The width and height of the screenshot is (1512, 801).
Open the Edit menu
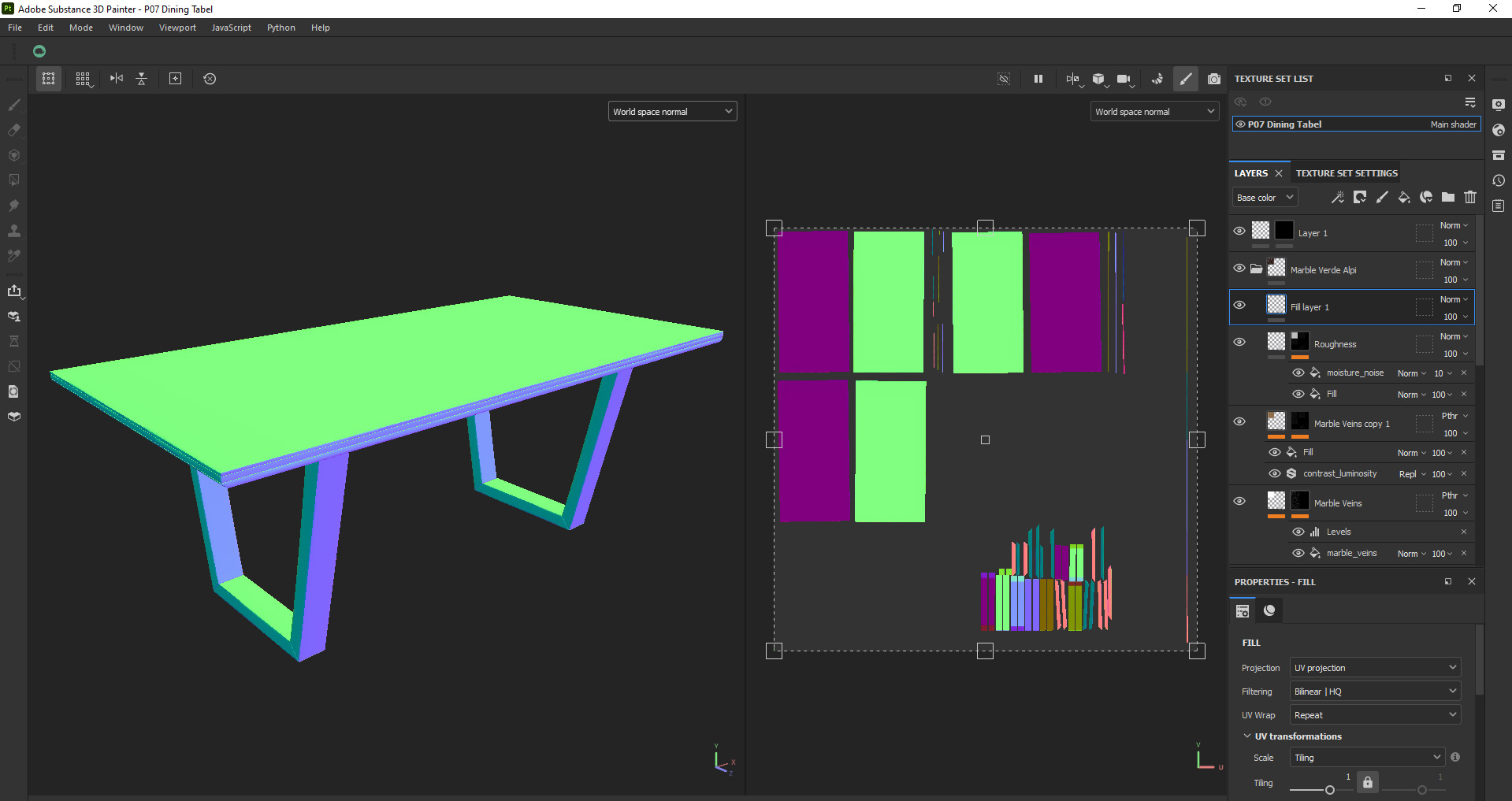coord(46,28)
